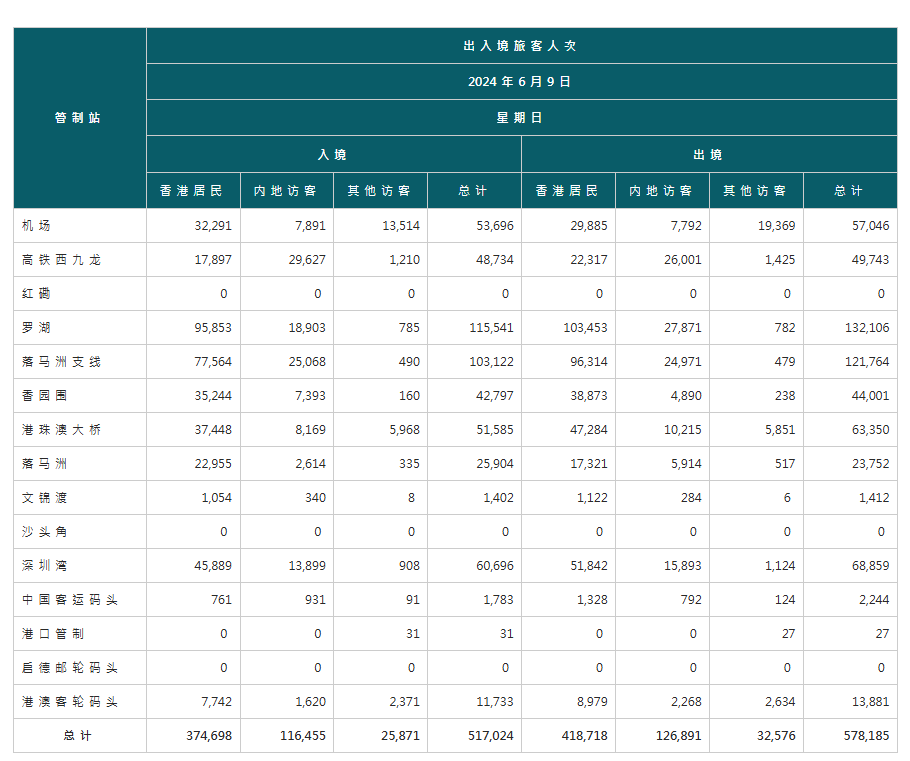Select the cell showing 13,881
Viewport: 910px width, 761px height.
(850, 702)
